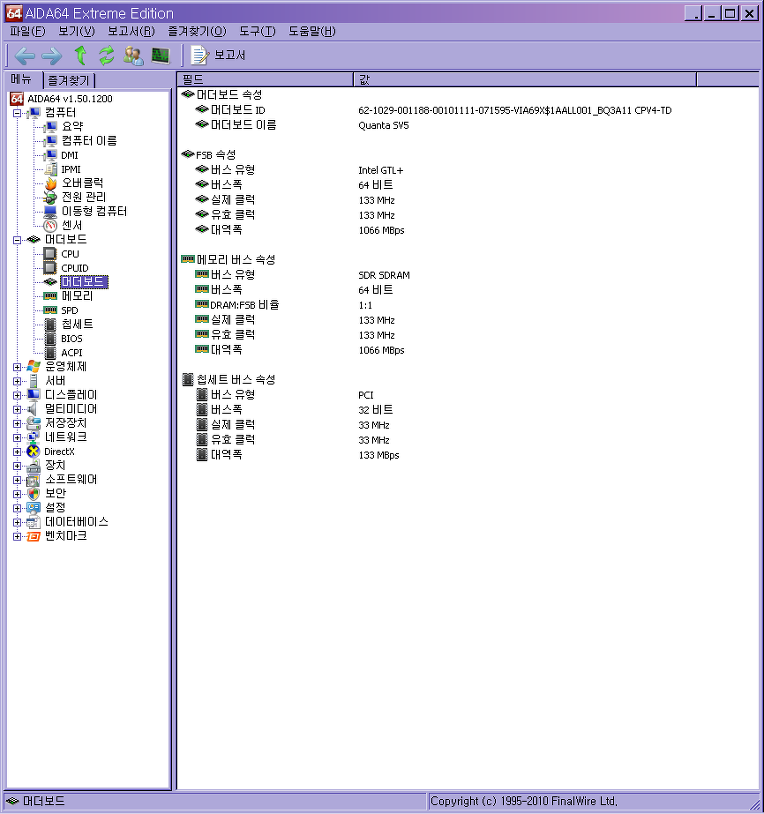
Task: Expand the 멀티미디어 tree node
Action: point(17,409)
